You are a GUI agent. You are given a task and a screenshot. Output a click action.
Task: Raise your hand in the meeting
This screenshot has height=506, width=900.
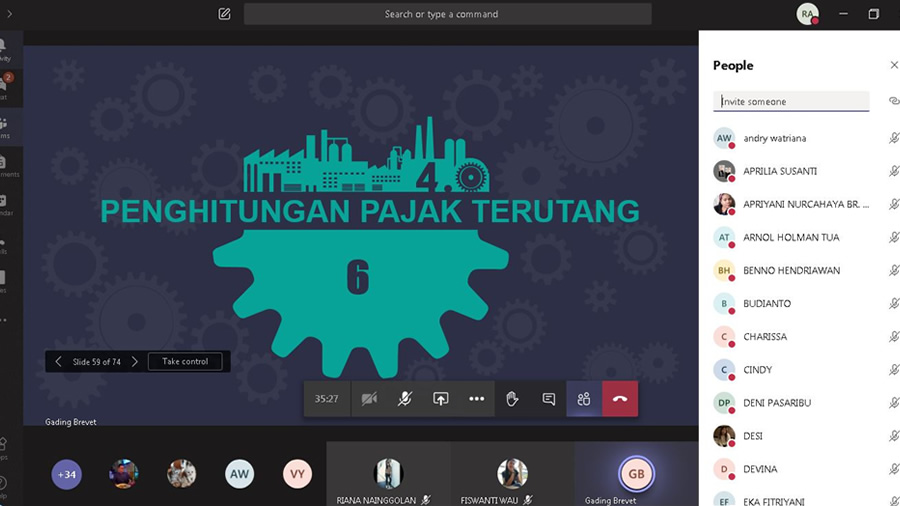512,398
